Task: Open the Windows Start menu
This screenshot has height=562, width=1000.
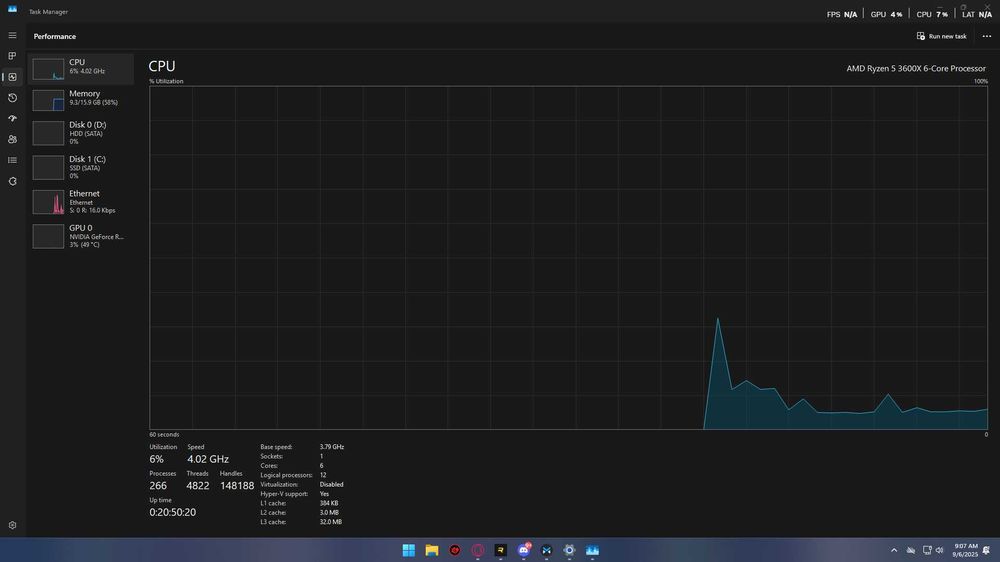Action: (409, 550)
